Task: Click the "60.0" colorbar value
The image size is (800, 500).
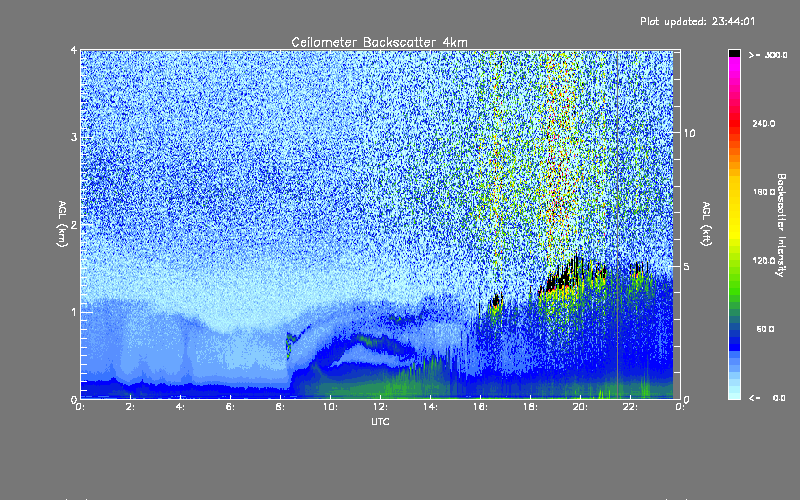Action: tap(765, 329)
